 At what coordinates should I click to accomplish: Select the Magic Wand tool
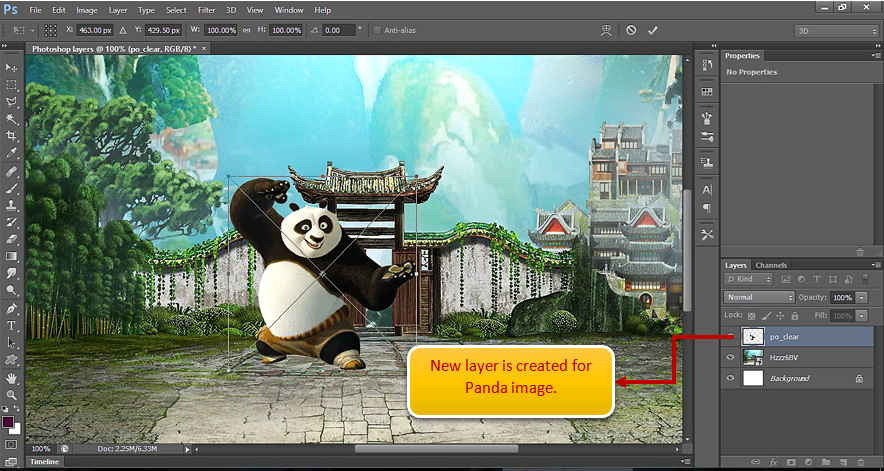[x=11, y=119]
